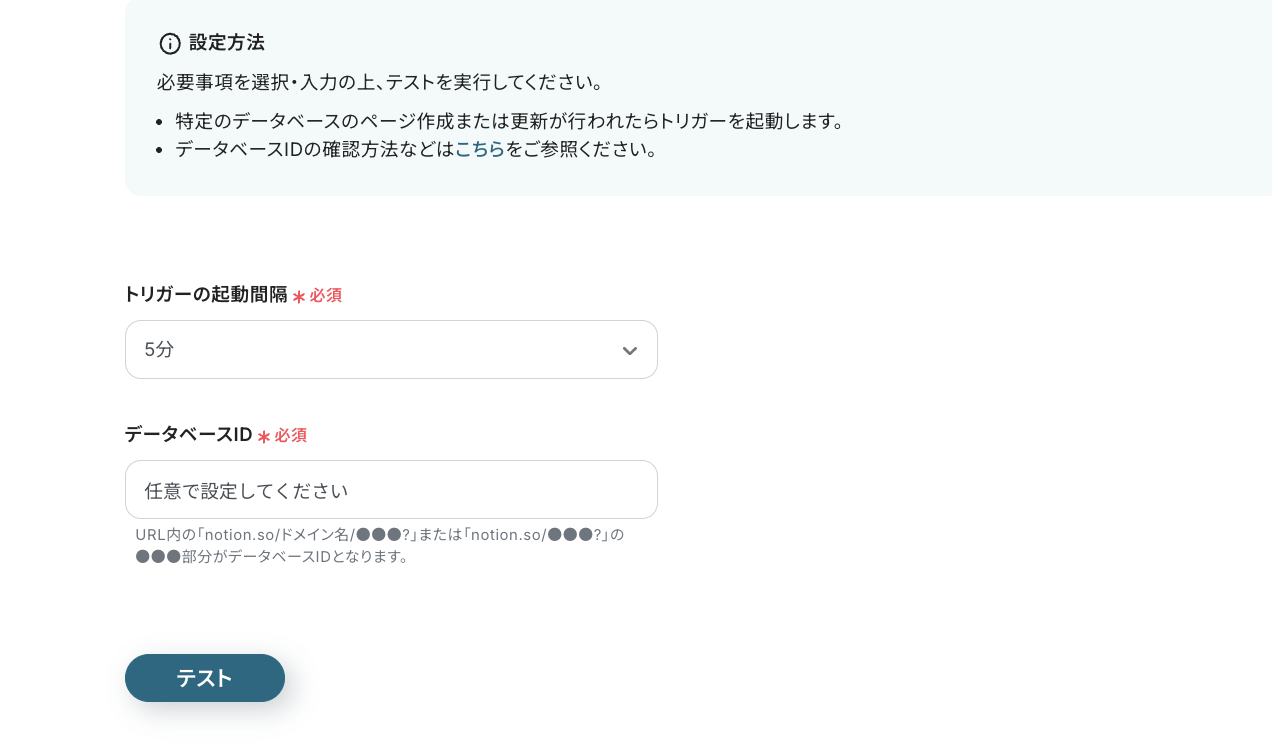
Task: Click the red asterisk next to データベースID
Action: [x=264, y=435]
